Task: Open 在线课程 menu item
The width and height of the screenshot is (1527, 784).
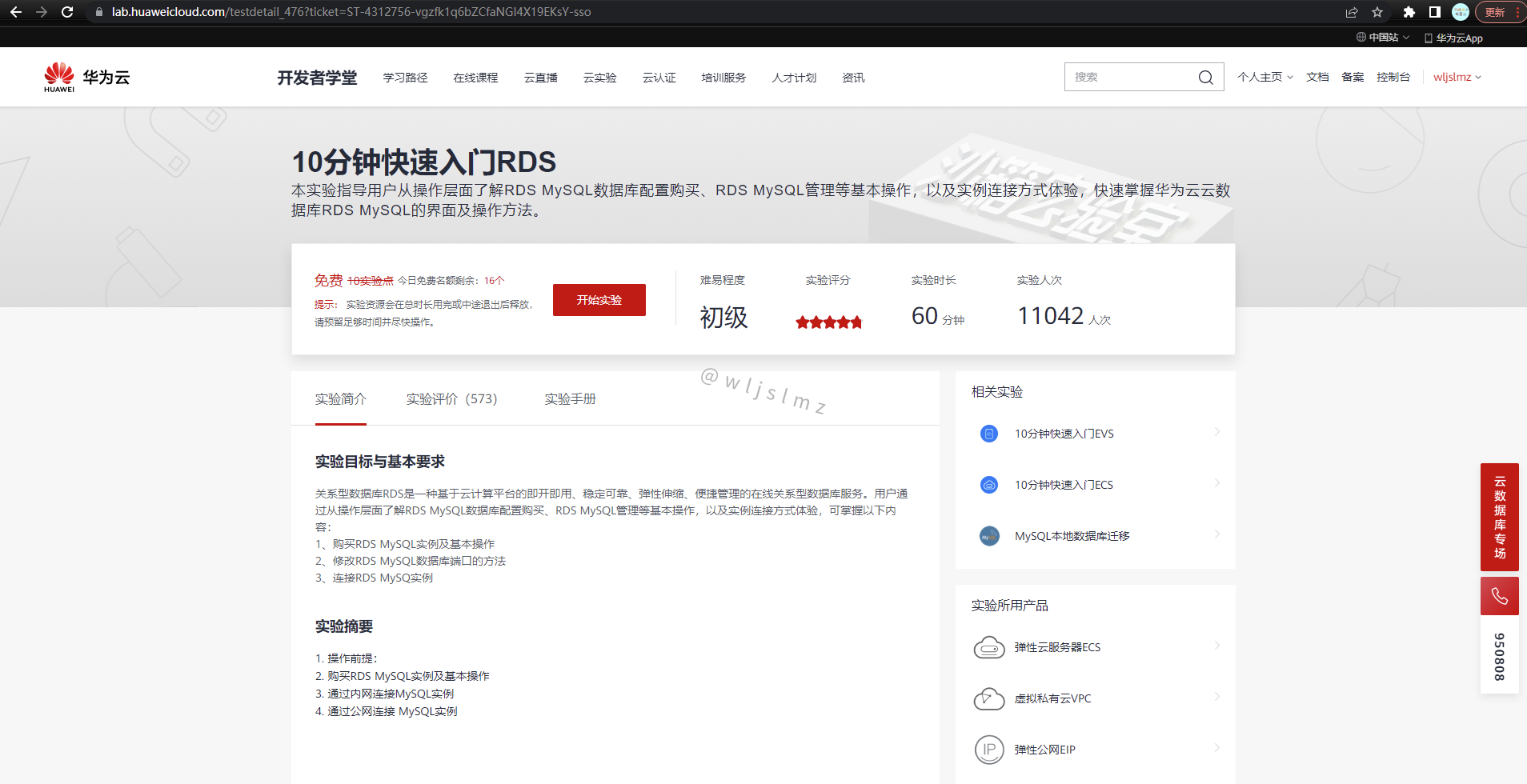Action: [475, 78]
